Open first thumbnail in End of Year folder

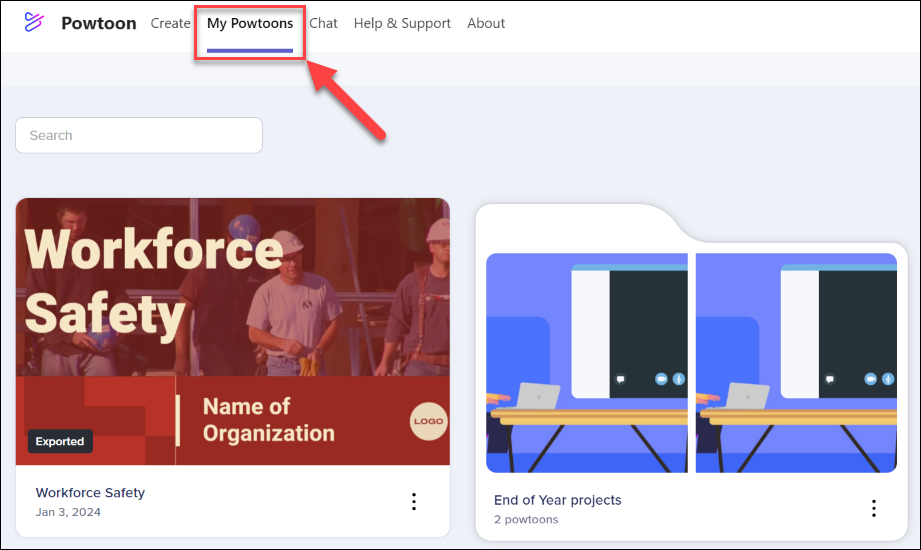(587, 362)
